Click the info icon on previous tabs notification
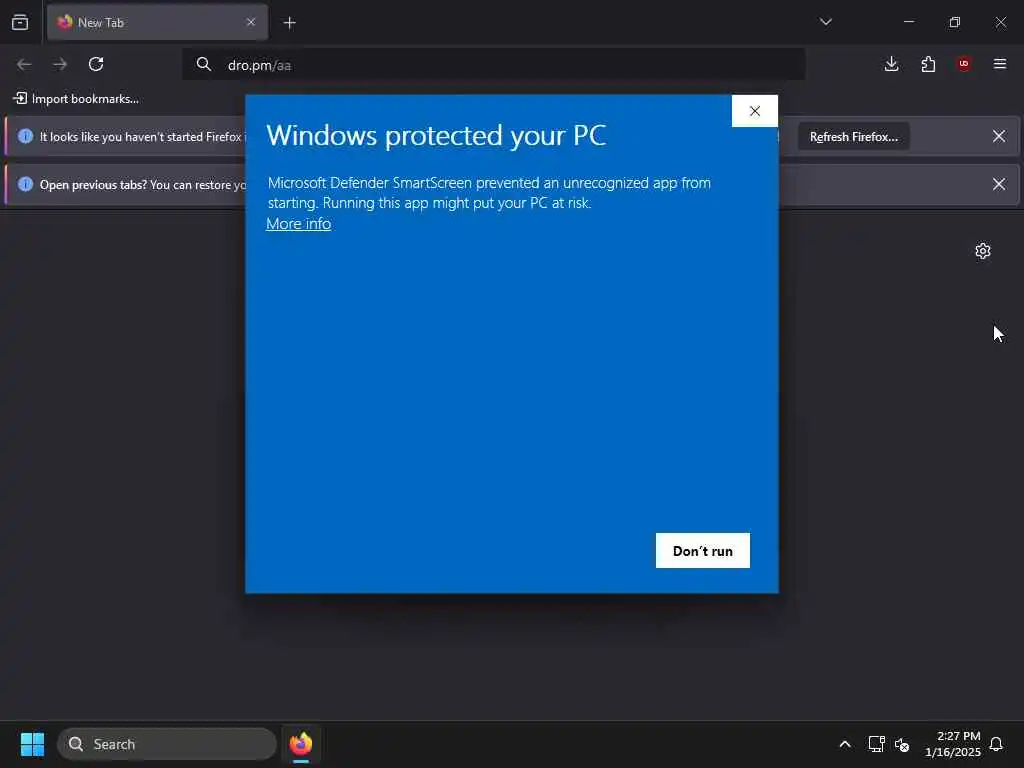This screenshot has width=1024, height=768. pyautogui.click(x=25, y=184)
